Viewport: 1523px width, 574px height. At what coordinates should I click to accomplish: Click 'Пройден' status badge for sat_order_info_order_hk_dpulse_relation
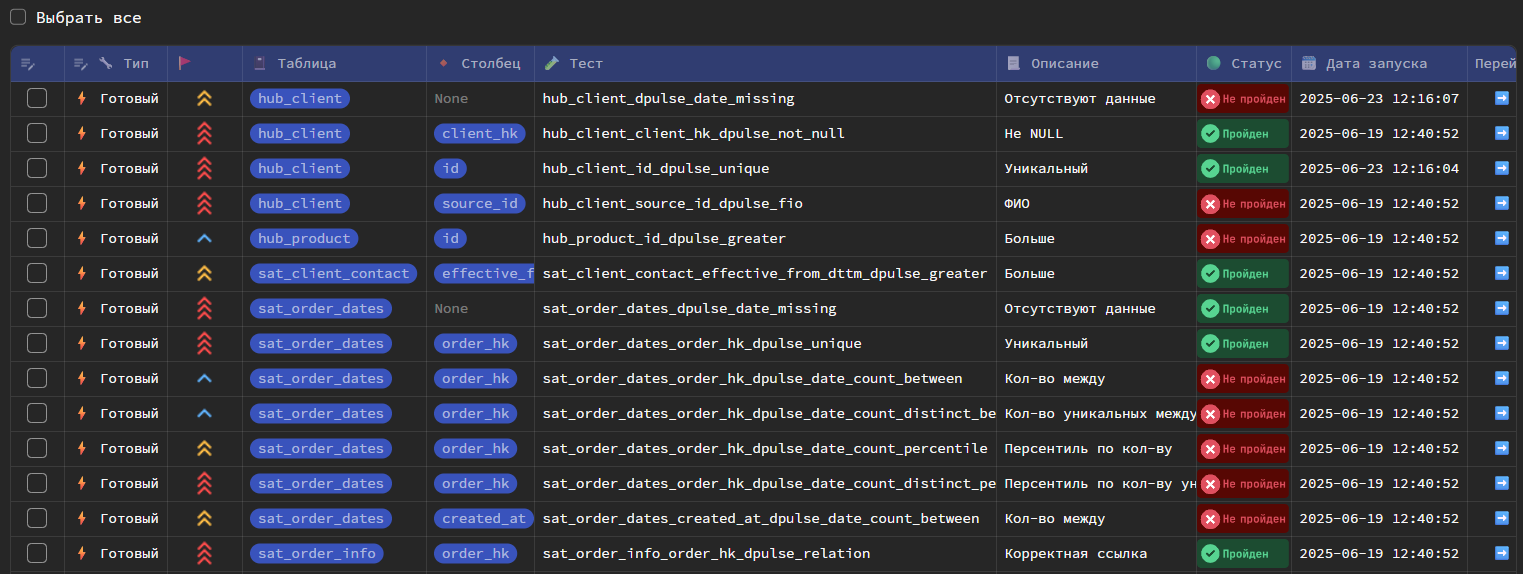pyautogui.click(x=1243, y=553)
